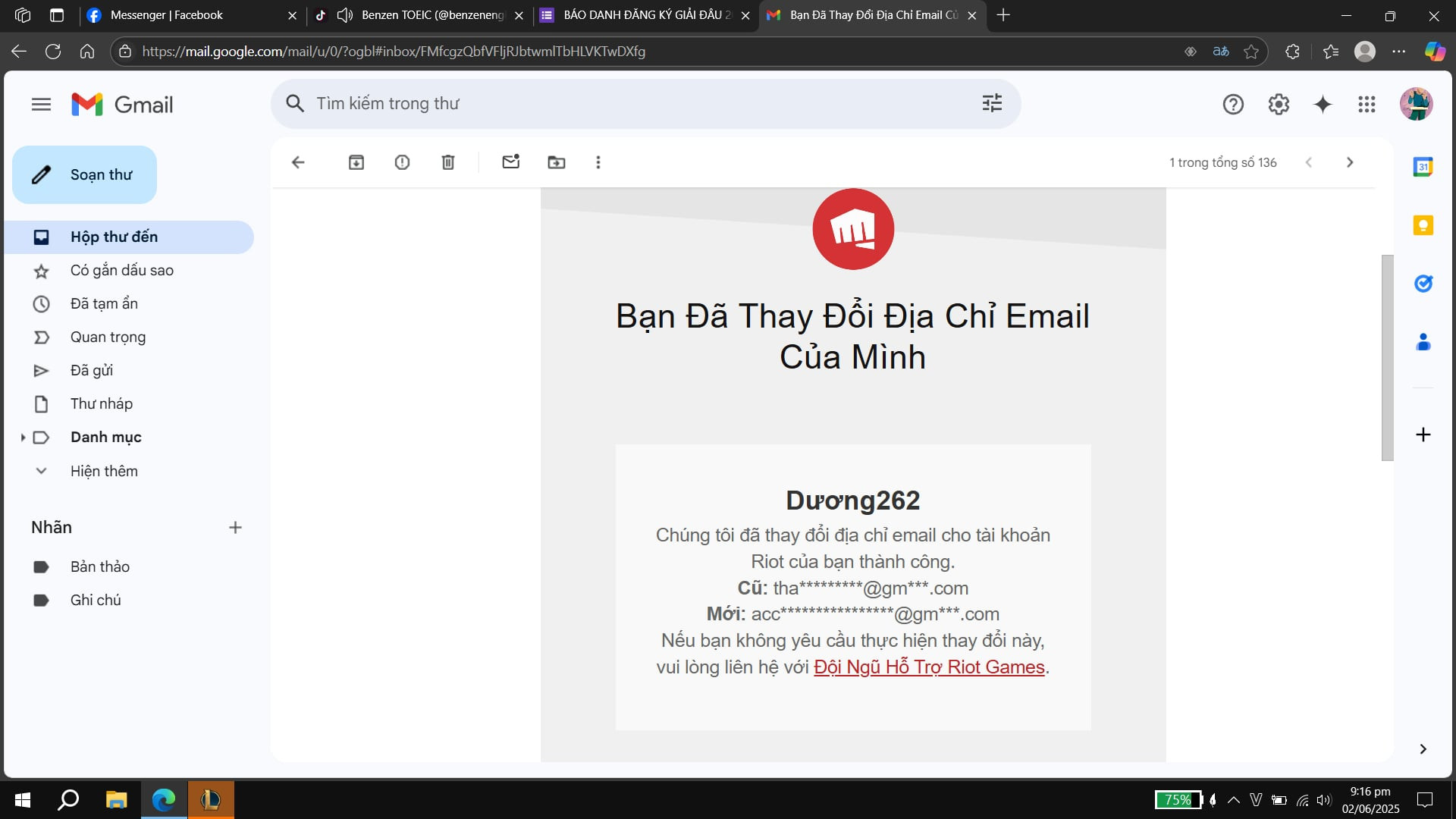1456x819 pixels.
Task: Open Google Keep side panel
Action: point(1423,225)
